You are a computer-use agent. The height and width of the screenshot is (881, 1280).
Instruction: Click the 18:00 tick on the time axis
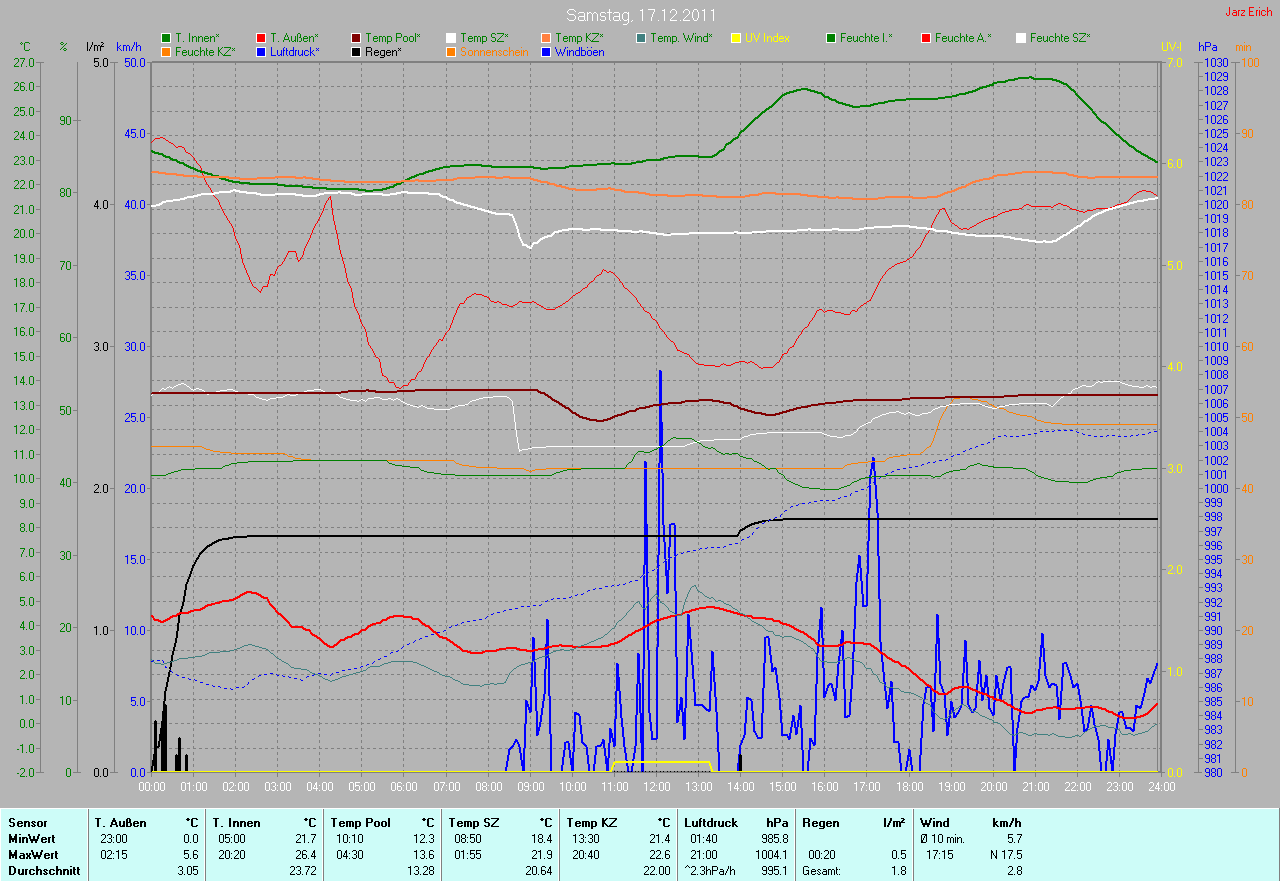pyautogui.click(x=908, y=787)
